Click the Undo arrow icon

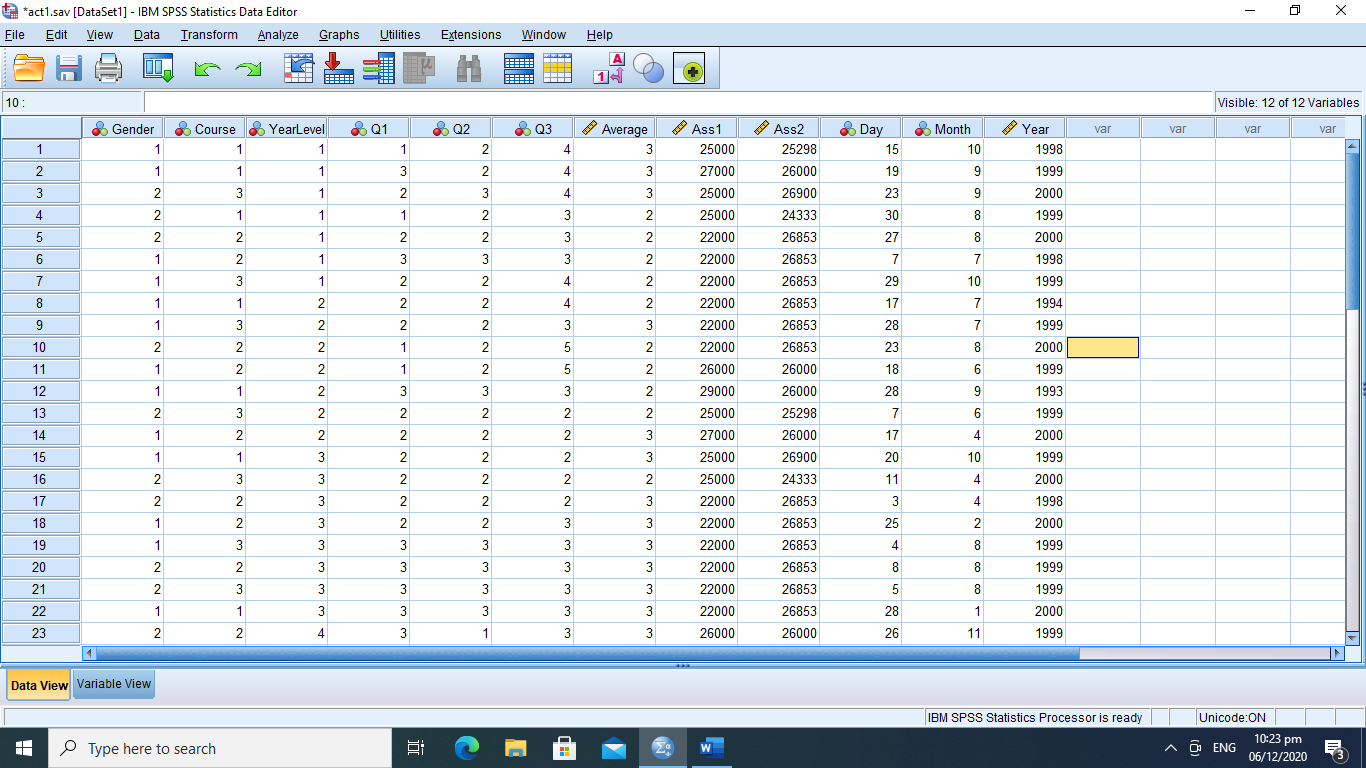[x=207, y=68]
